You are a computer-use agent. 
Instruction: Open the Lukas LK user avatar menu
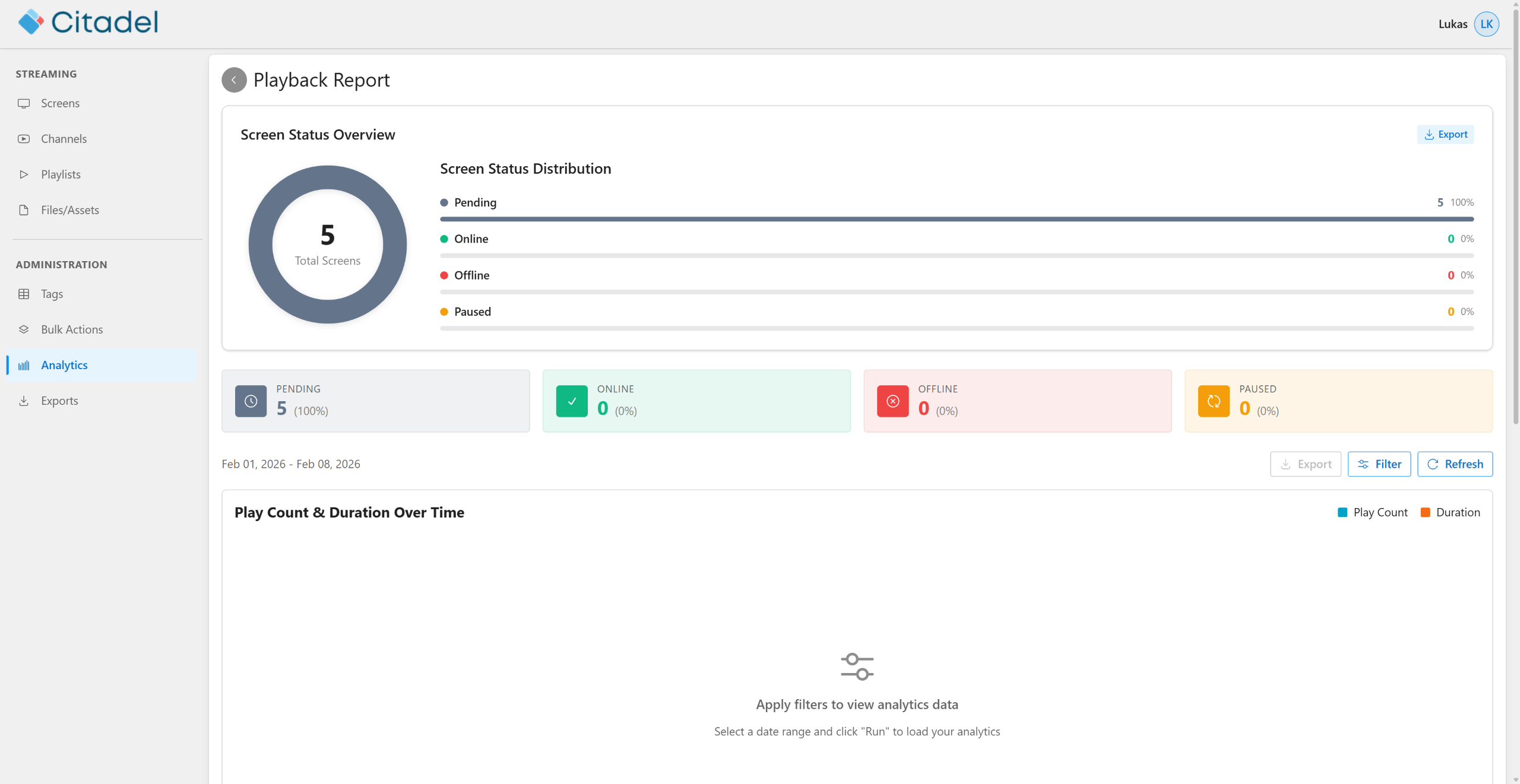(1486, 24)
